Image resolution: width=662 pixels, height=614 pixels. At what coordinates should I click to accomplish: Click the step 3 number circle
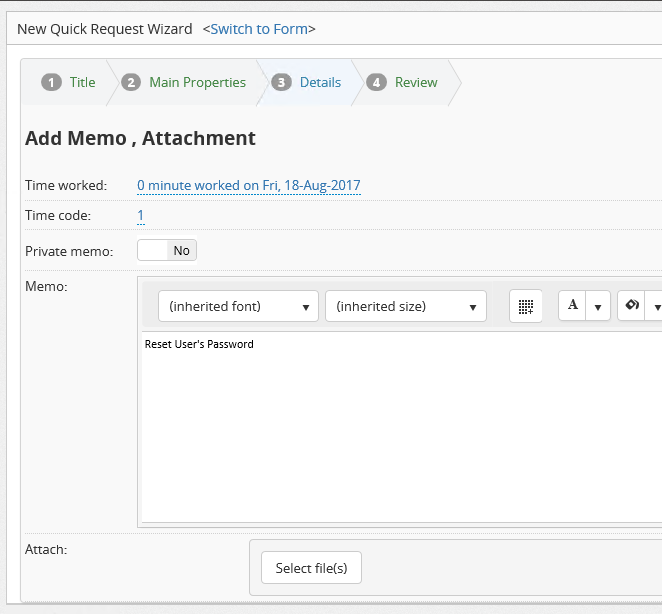tap(282, 82)
